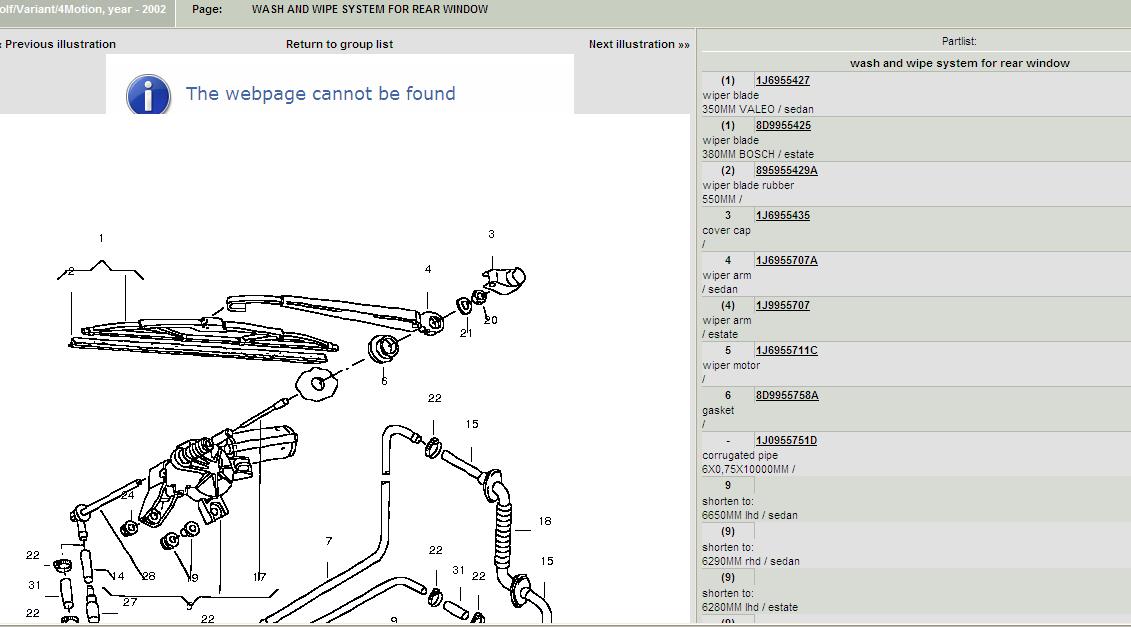Select lowercase 'wash and wipe system for rear window' heading
The image size is (1131, 627).
(x=959, y=63)
